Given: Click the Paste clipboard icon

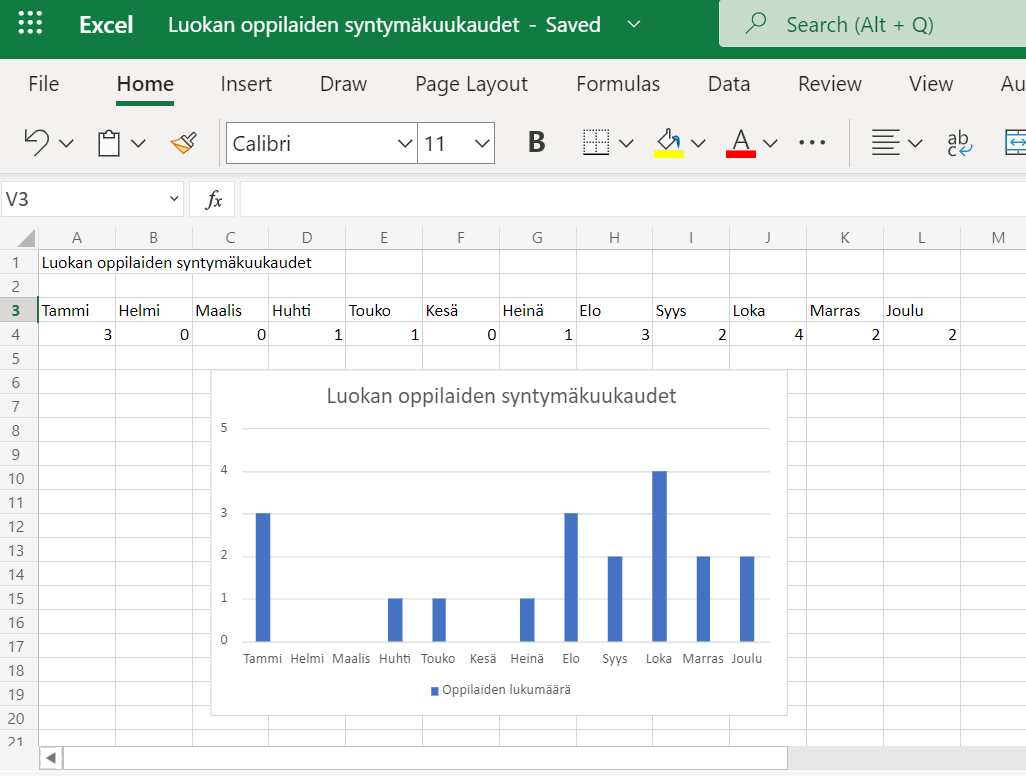Looking at the screenshot, I should click(109, 143).
